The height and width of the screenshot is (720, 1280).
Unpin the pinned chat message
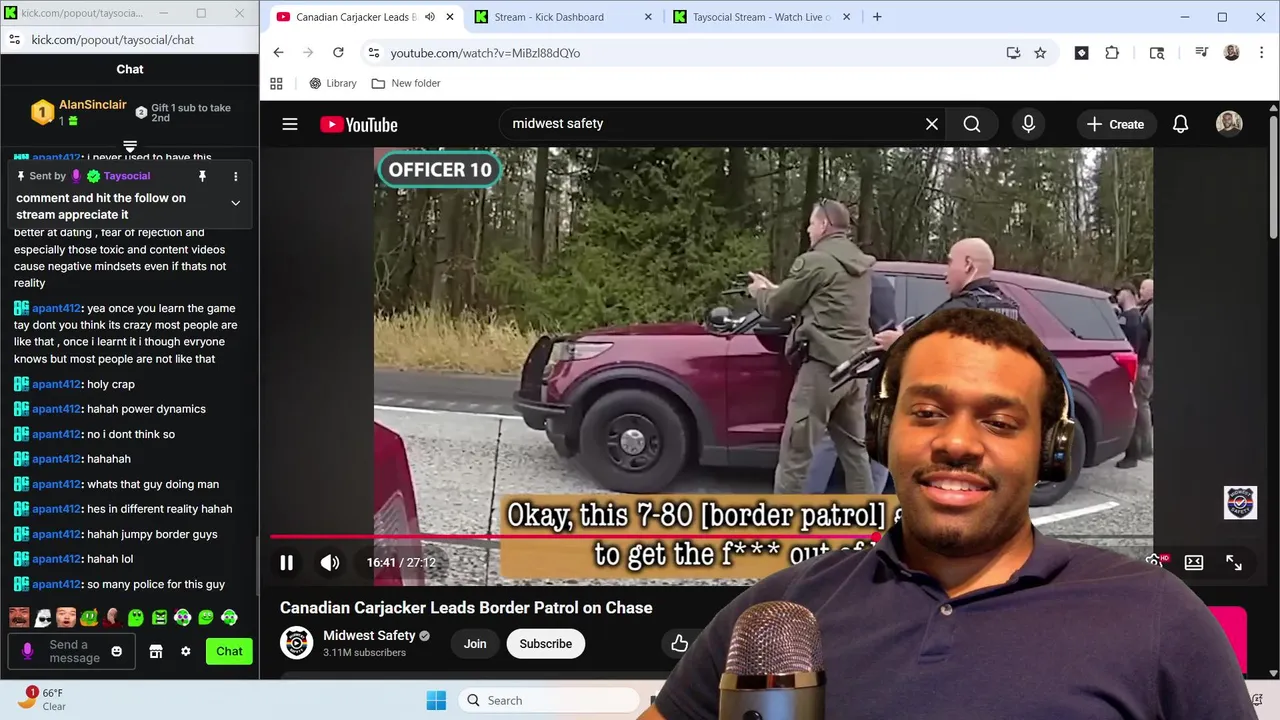(202, 176)
